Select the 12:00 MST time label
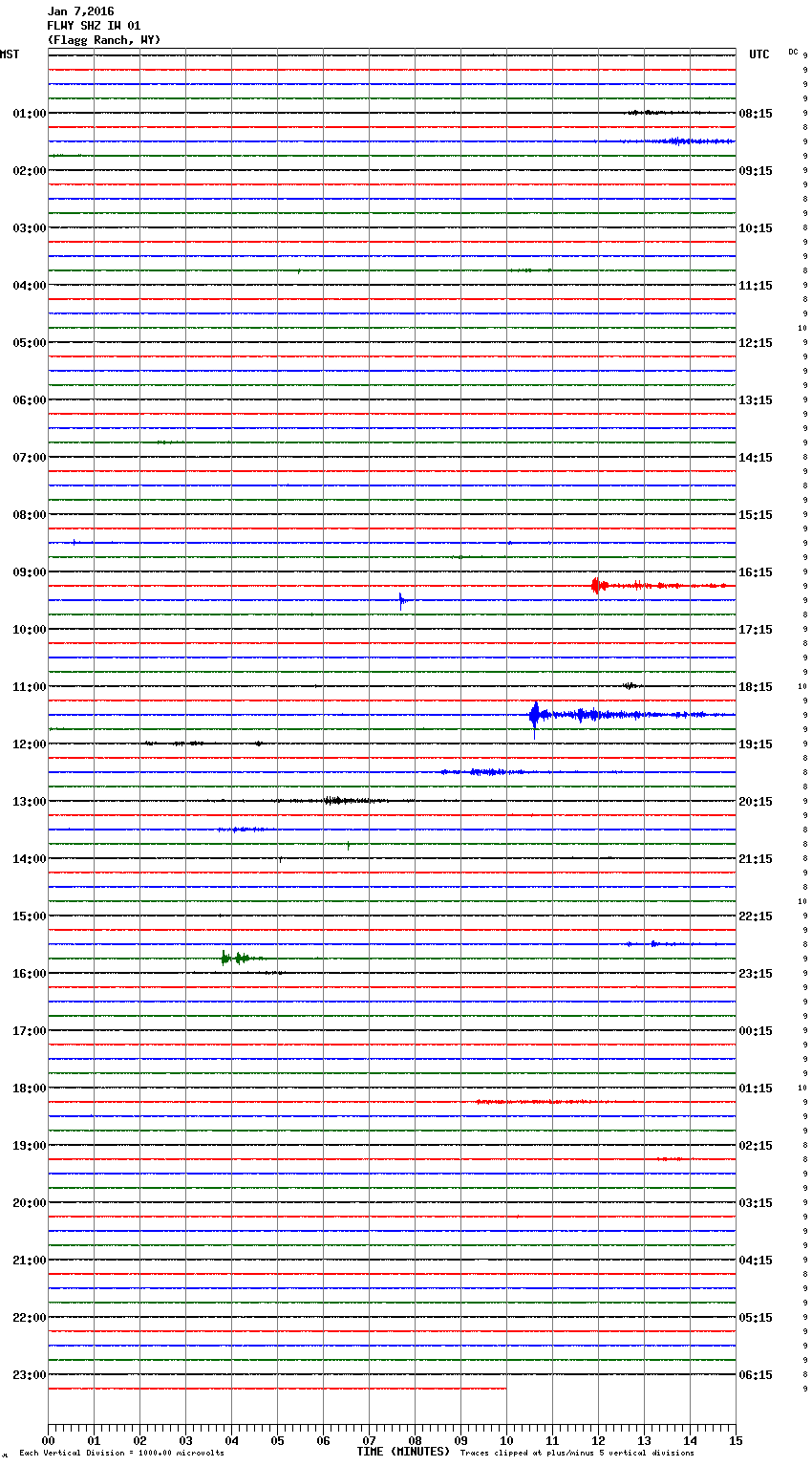The image size is (812, 1466). (x=29, y=744)
